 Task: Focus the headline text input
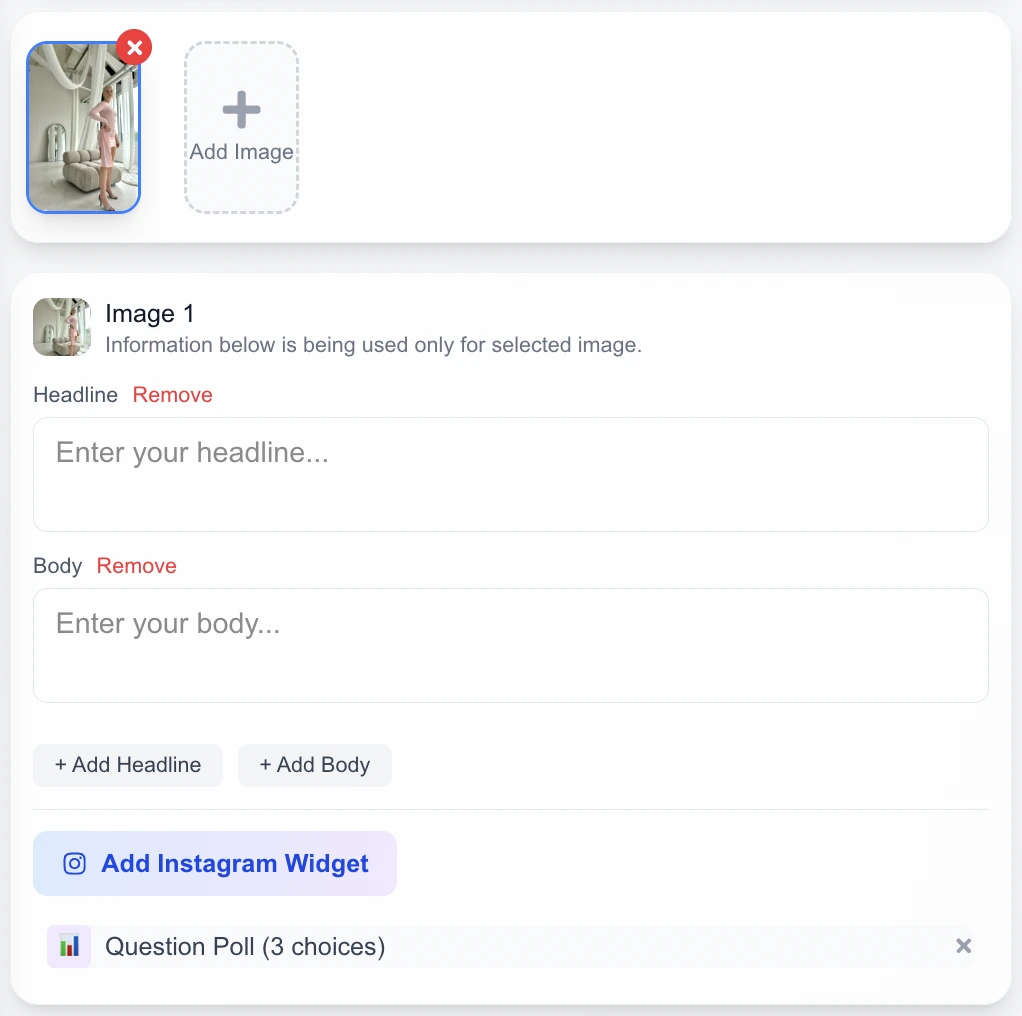point(511,474)
